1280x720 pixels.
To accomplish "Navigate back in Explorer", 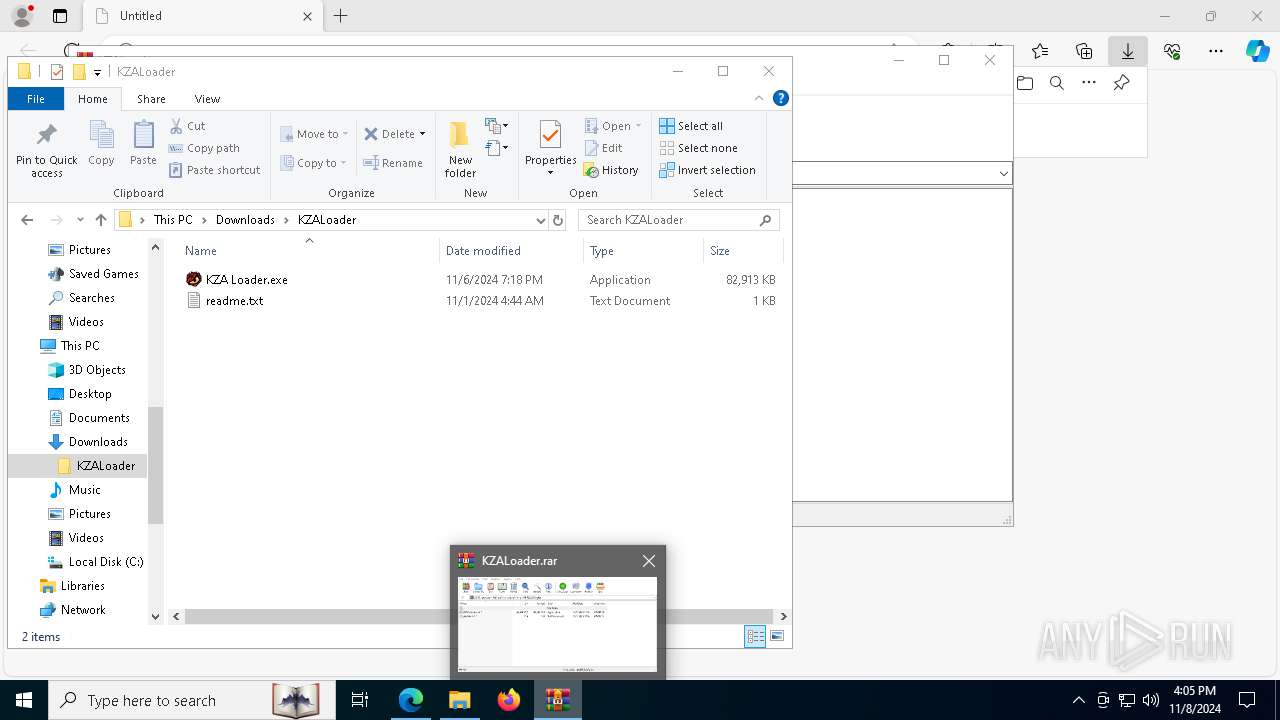I will pyautogui.click(x=27, y=220).
